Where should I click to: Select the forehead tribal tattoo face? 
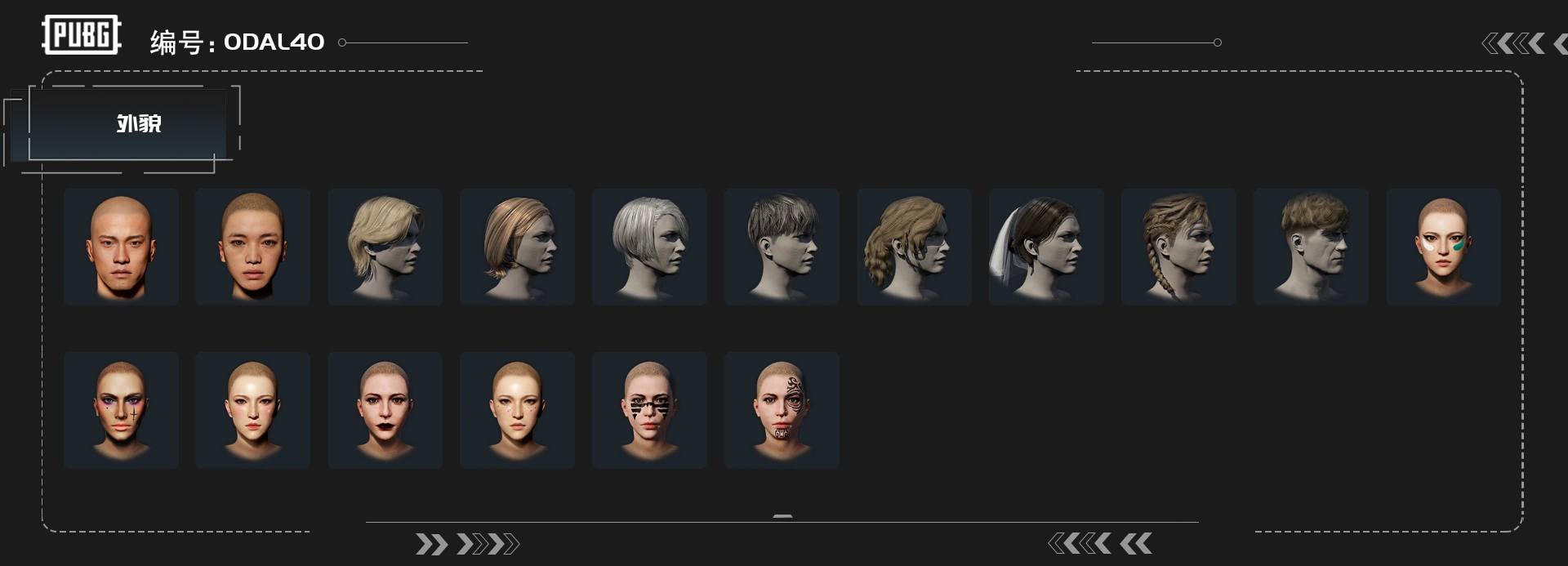[782, 410]
